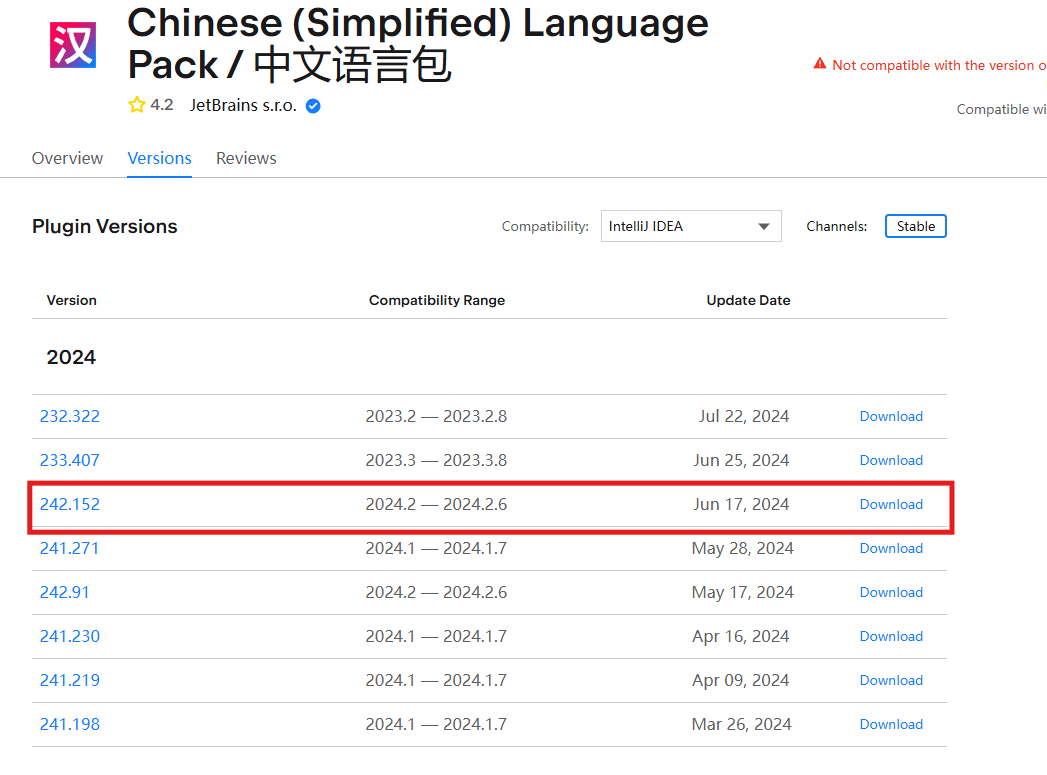Click the Not compatible warning message
The width and height of the screenshot is (1047, 775).
pos(939,65)
